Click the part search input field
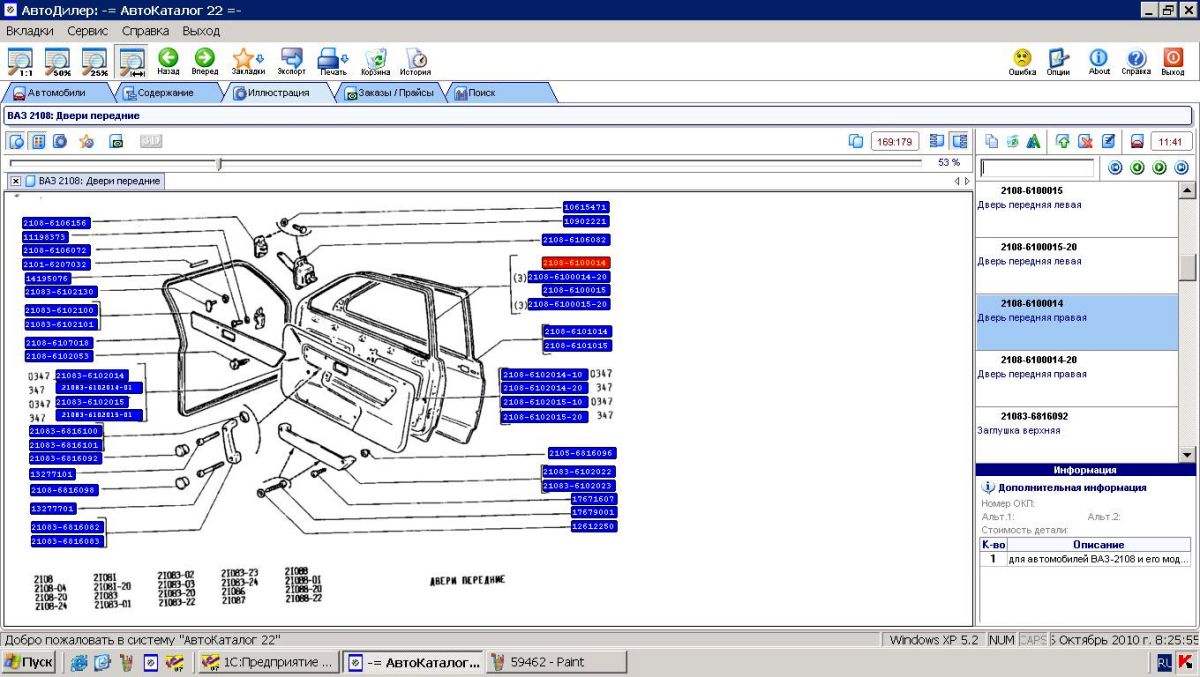The height and width of the screenshot is (677, 1200). tap(1037, 168)
